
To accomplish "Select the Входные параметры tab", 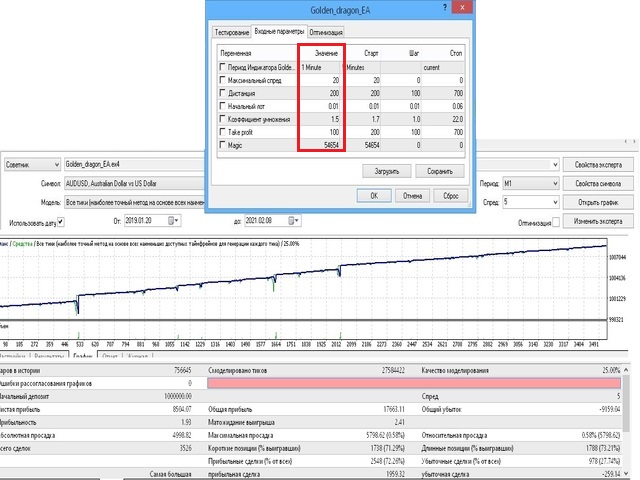I will (x=279, y=31).
